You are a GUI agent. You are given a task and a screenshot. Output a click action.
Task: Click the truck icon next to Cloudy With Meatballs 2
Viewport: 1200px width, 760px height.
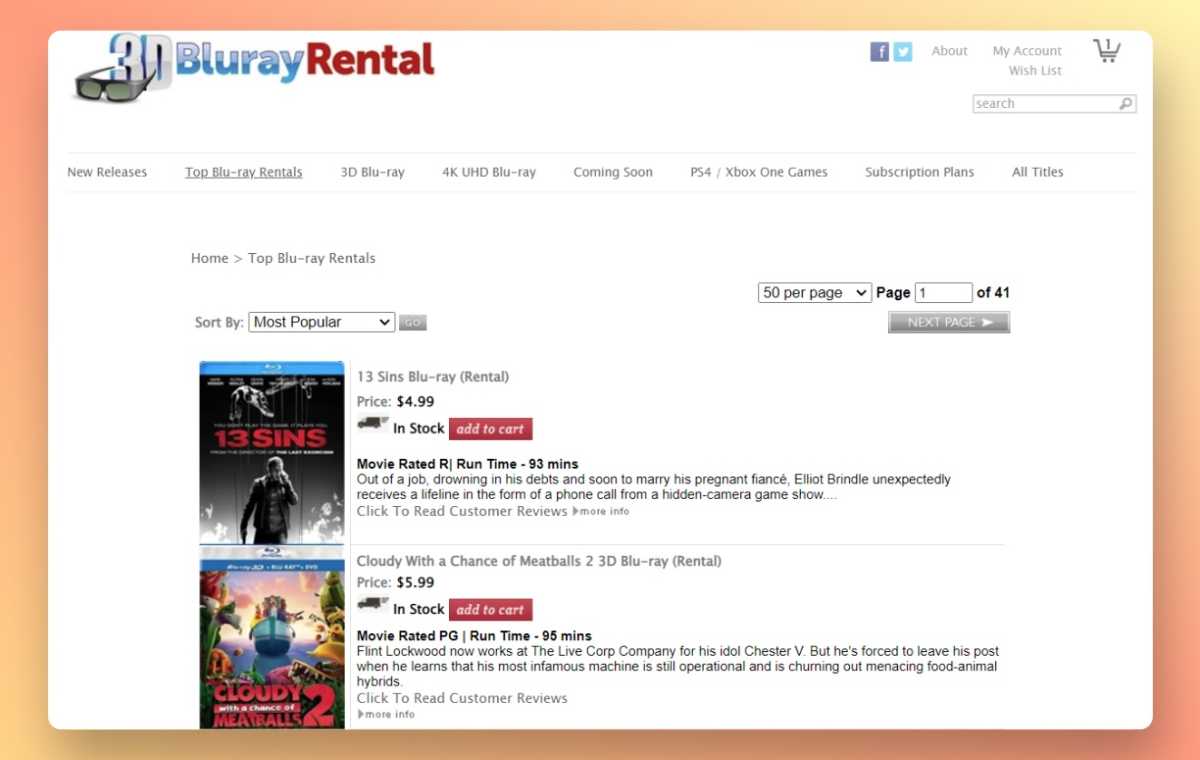[372, 604]
